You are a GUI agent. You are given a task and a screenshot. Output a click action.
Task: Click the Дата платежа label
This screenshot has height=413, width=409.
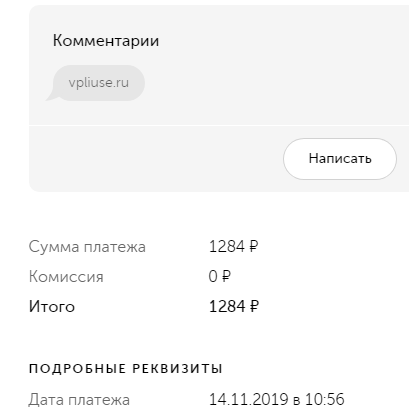tap(79, 400)
